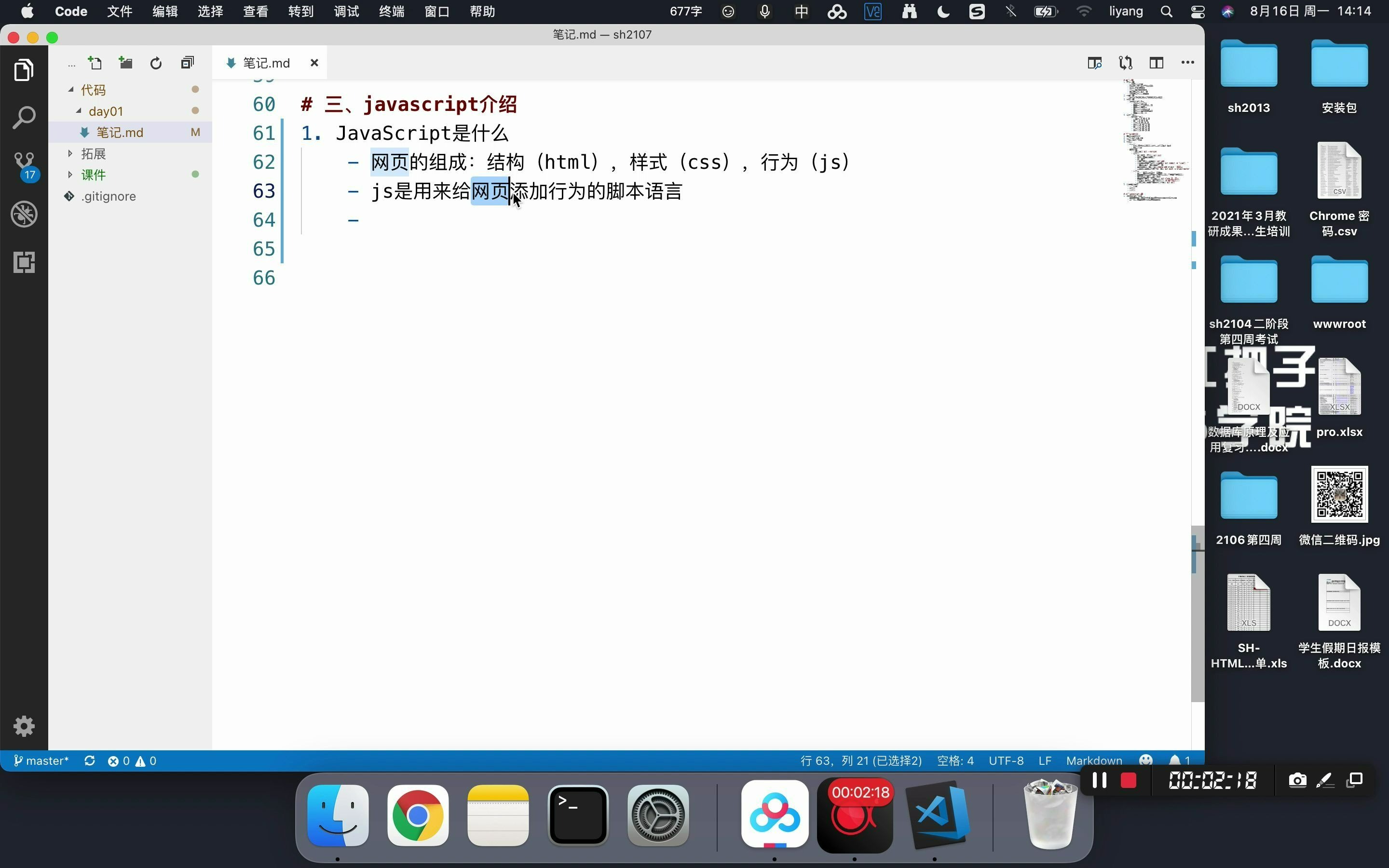Select the 笔记.md editor tab

click(x=266, y=63)
